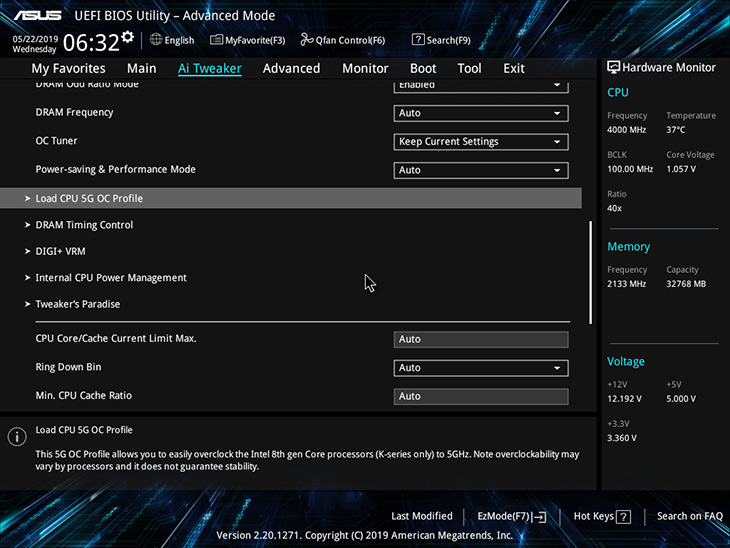Open Power-saving & Performance Mode dropdown
This screenshot has height=548, width=730.
click(480, 170)
